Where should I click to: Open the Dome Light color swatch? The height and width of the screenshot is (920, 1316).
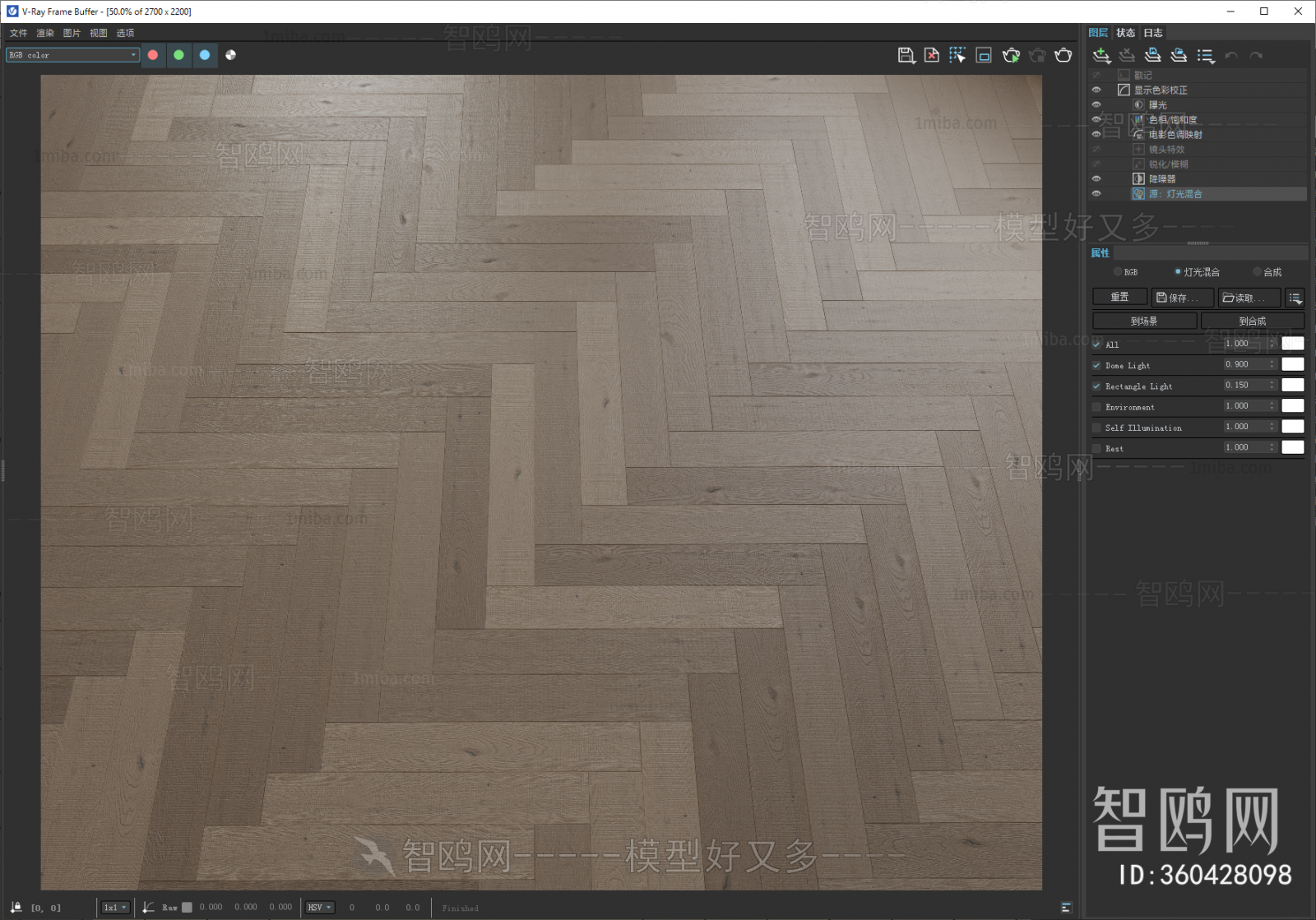(1293, 364)
